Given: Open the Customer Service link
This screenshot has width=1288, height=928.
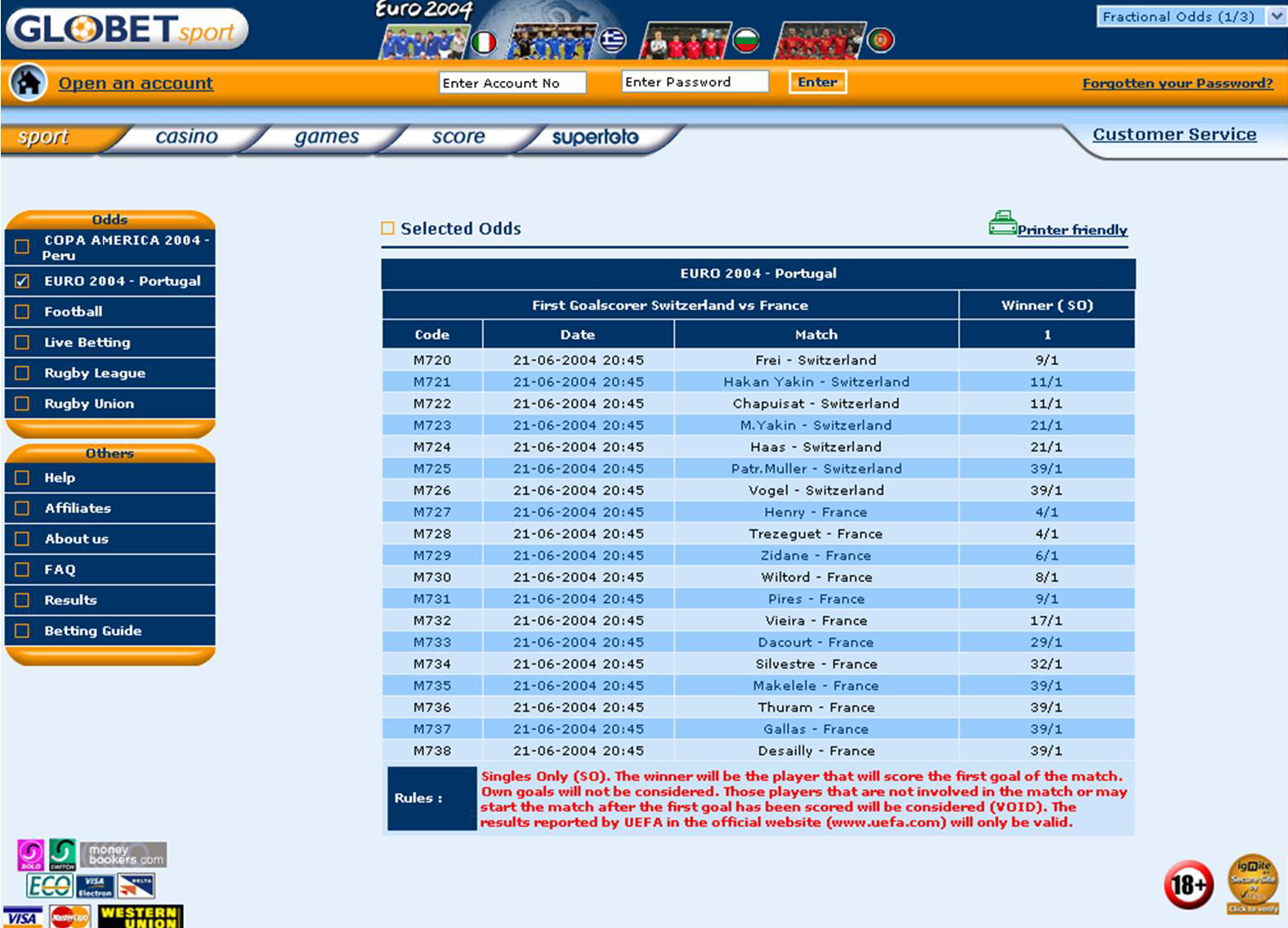Looking at the screenshot, I should 1174,135.
